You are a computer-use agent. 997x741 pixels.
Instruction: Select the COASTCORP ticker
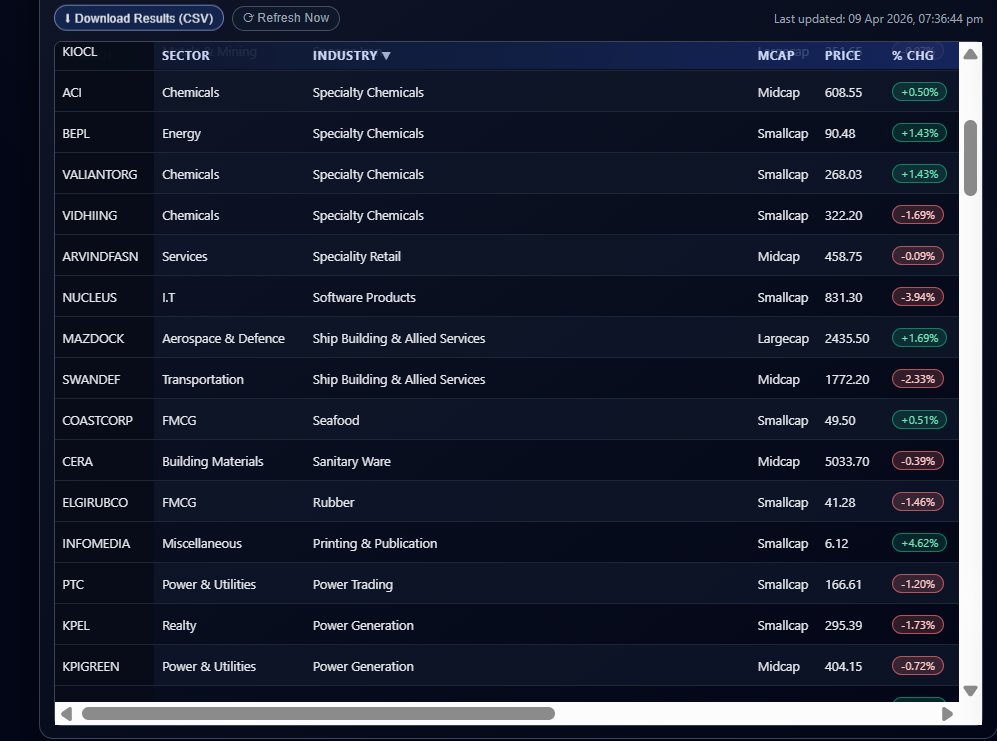point(97,420)
